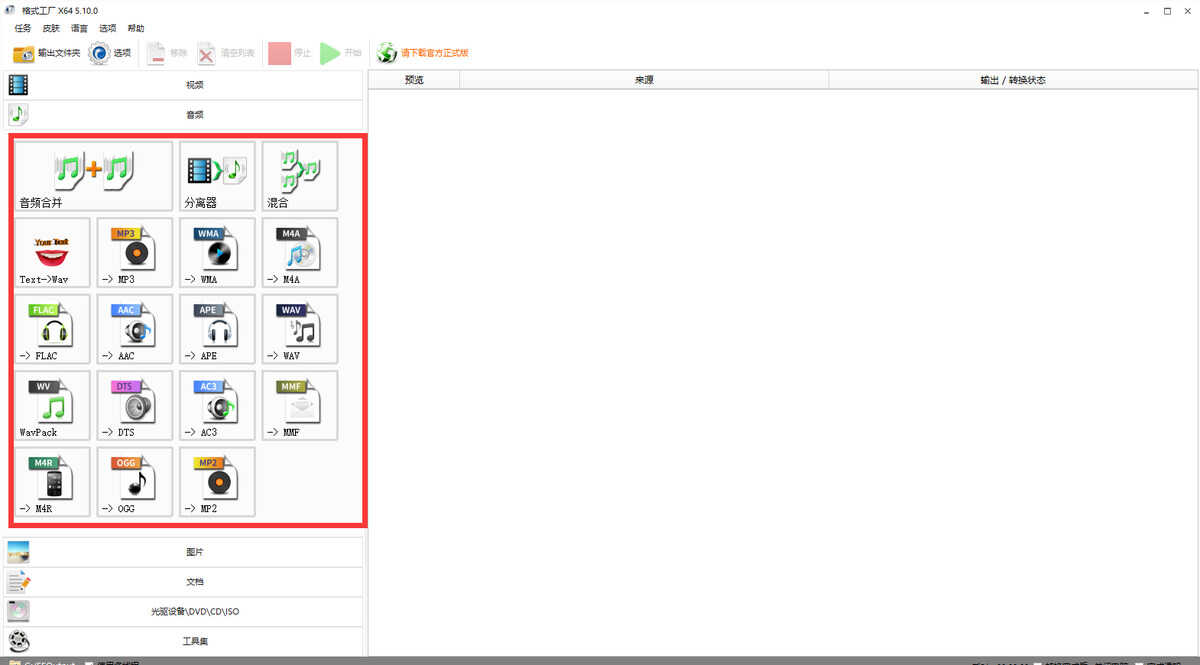The height and width of the screenshot is (665, 1200).
Task: Click the Format Factory title bar icon
Action: tap(10, 10)
